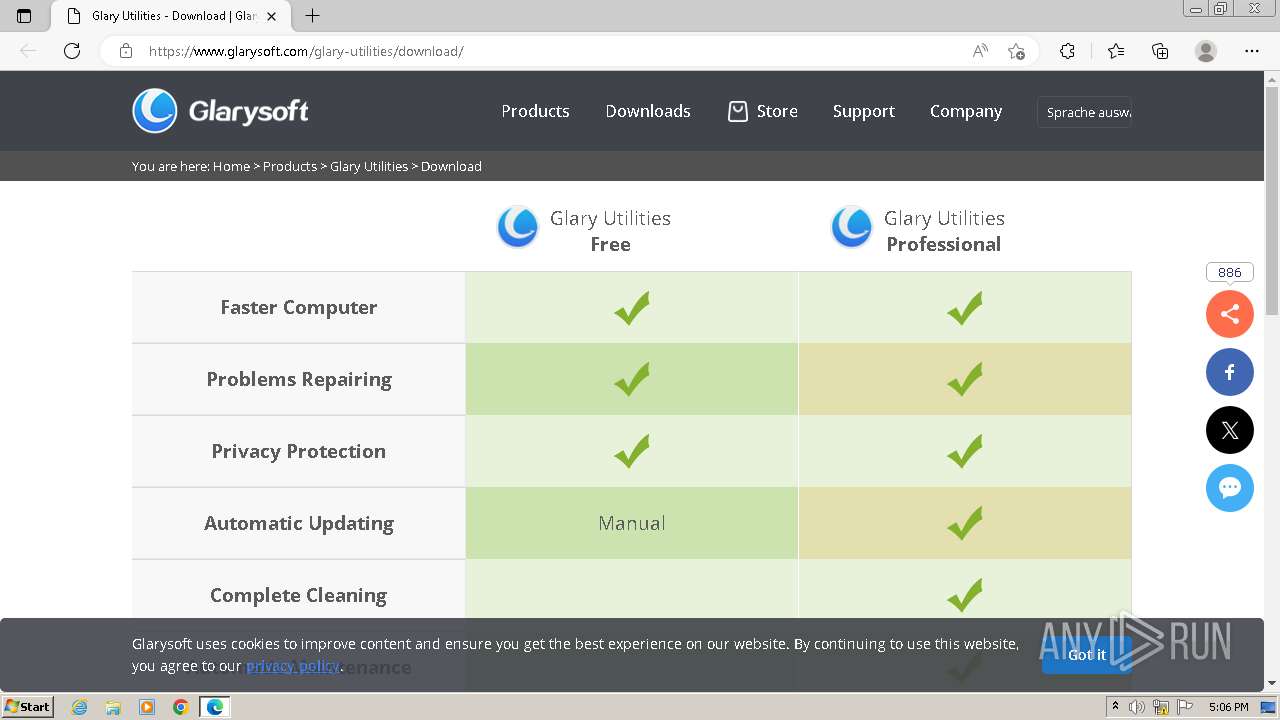The width and height of the screenshot is (1280, 720).
Task: Open the Store shopping bag icon
Action: point(738,111)
